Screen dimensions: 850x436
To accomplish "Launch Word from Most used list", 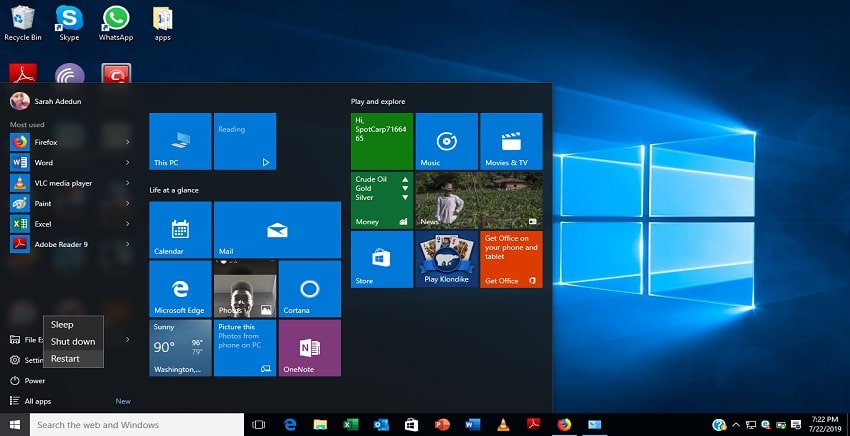I will [70, 163].
